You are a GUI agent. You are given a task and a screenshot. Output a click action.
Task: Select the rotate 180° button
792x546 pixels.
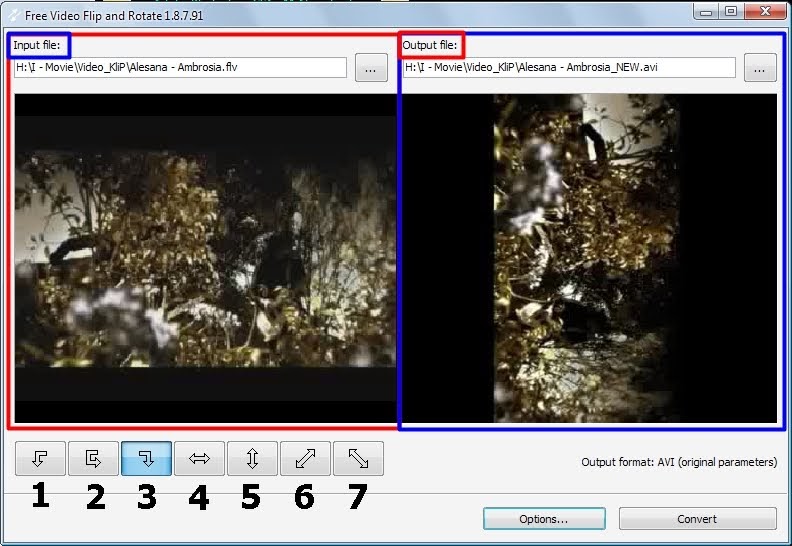click(x=93, y=459)
